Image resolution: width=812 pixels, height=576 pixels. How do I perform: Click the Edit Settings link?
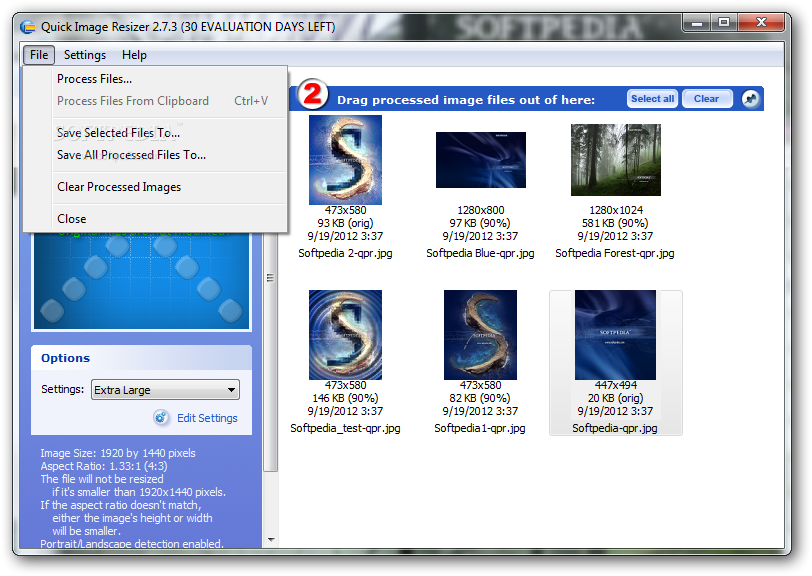click(207, 418)
